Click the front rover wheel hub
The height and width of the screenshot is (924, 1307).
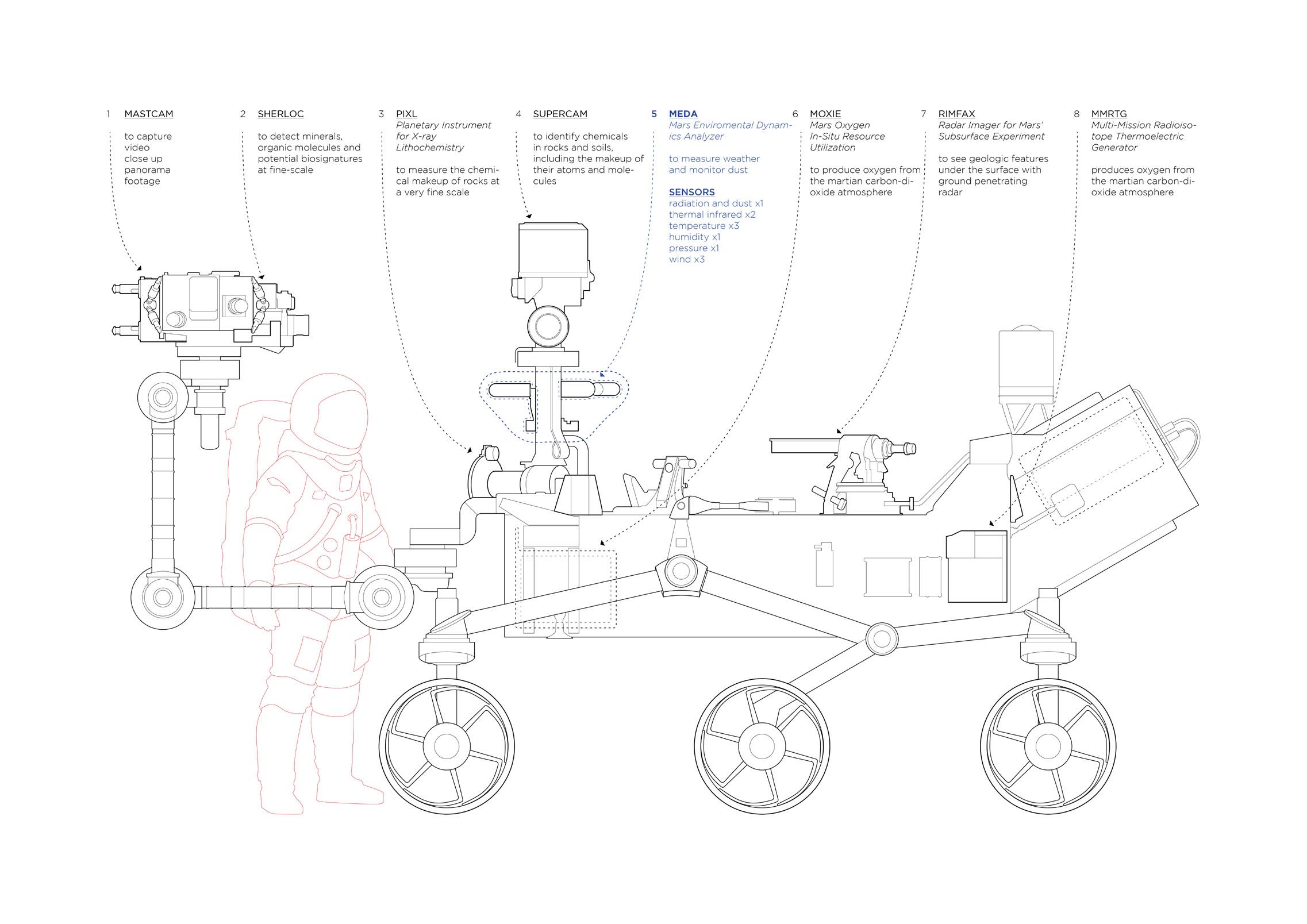point(447,746)
